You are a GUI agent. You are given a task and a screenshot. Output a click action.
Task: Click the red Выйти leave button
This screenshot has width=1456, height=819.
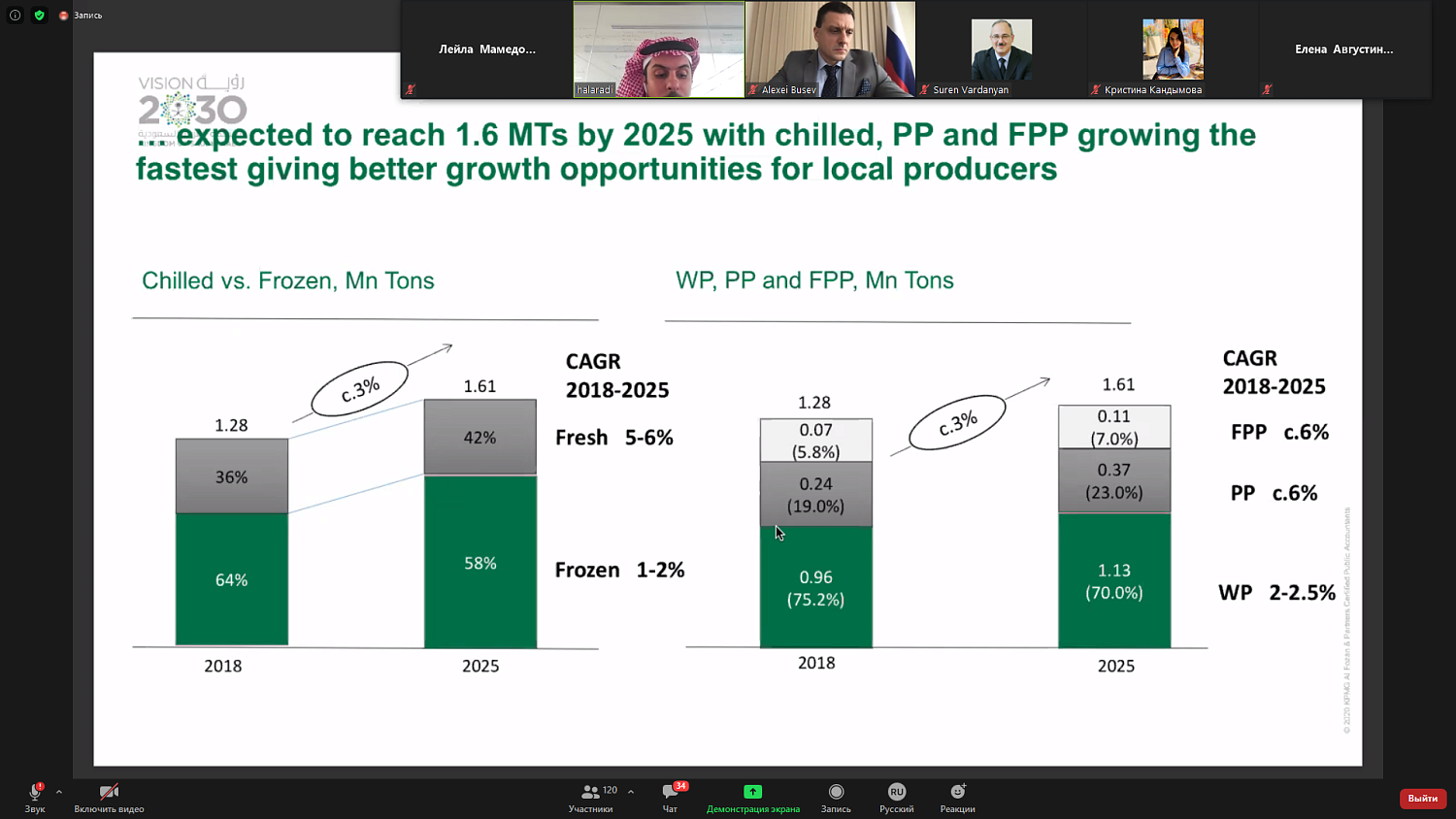point(1423,798)
